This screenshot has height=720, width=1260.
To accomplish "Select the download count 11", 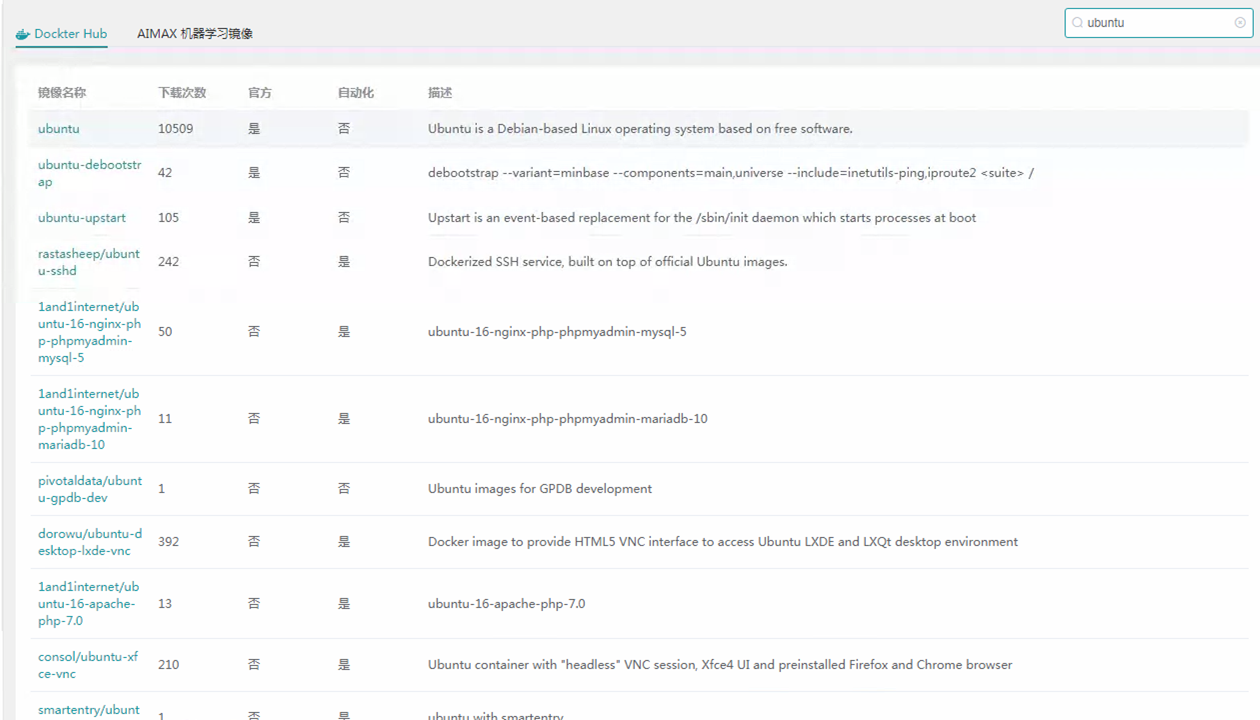I will [165, 419].
